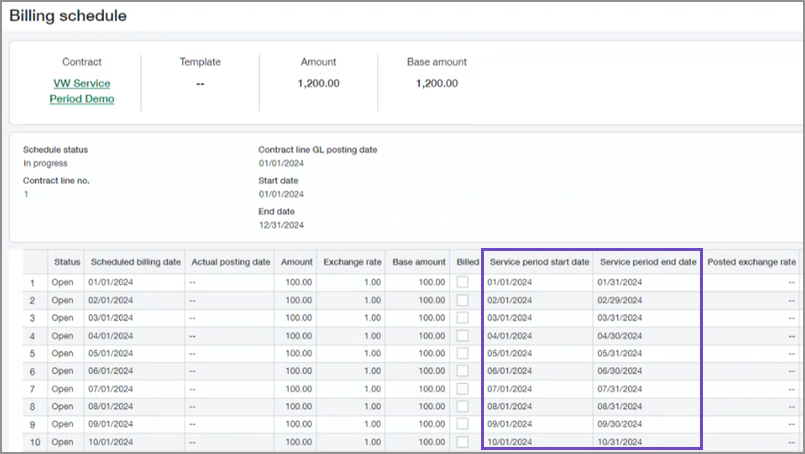Check the Billed checkbox in row 1

click(462, 282)
